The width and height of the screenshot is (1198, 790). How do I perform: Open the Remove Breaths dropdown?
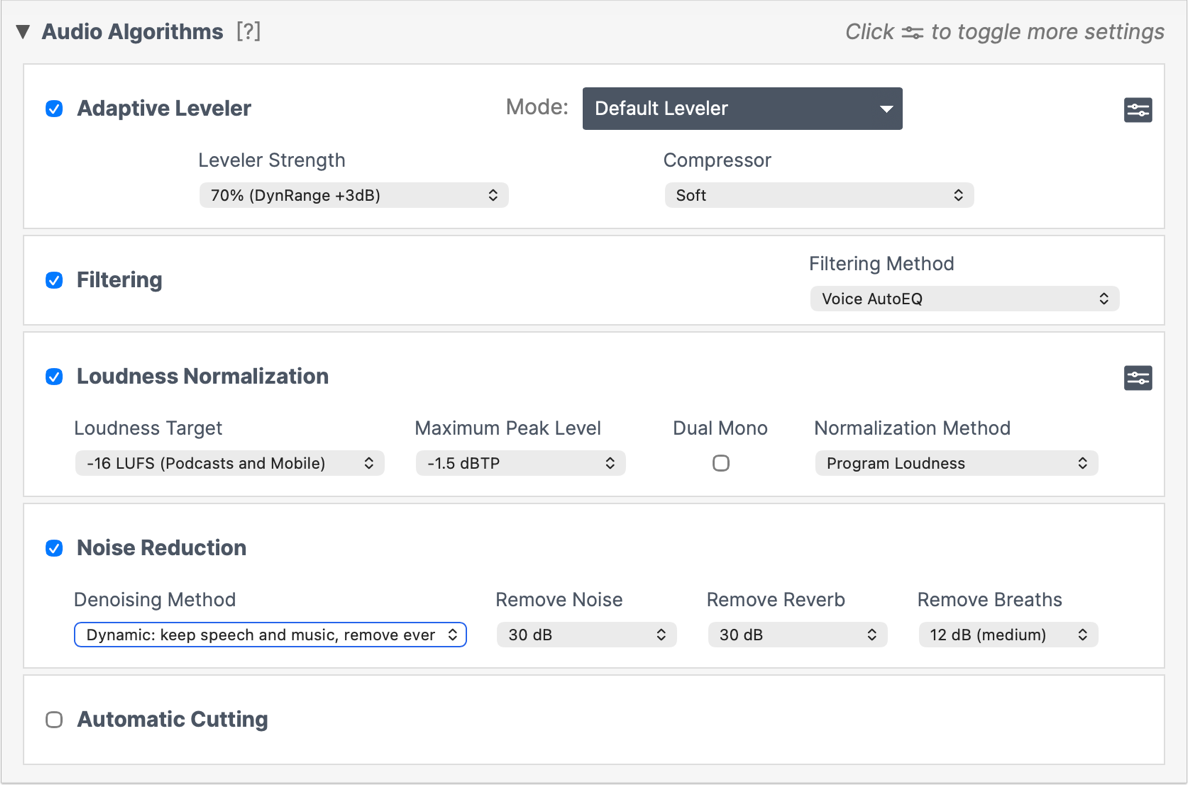coord(1007,635)
